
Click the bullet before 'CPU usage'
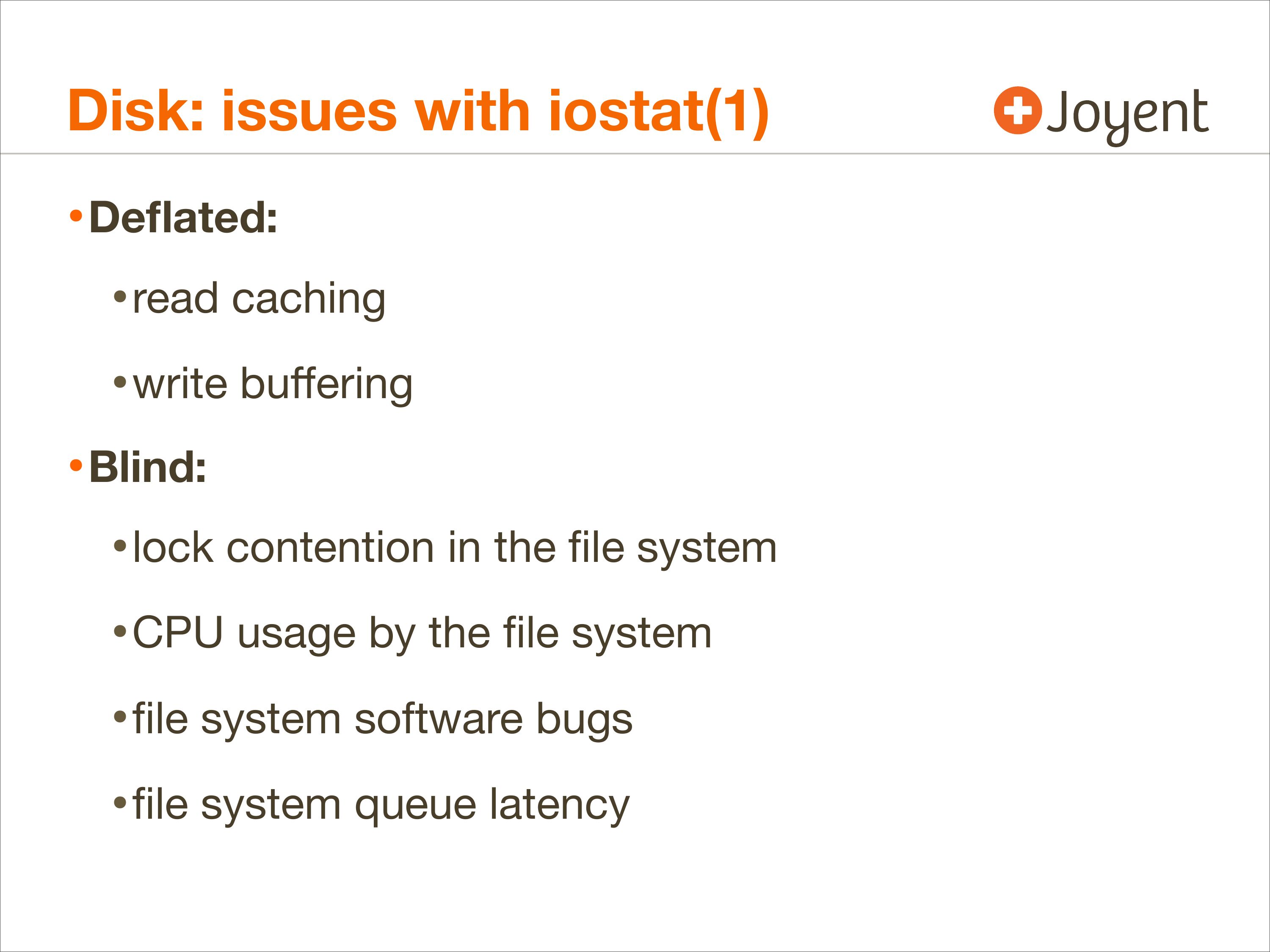click(119, 632)
